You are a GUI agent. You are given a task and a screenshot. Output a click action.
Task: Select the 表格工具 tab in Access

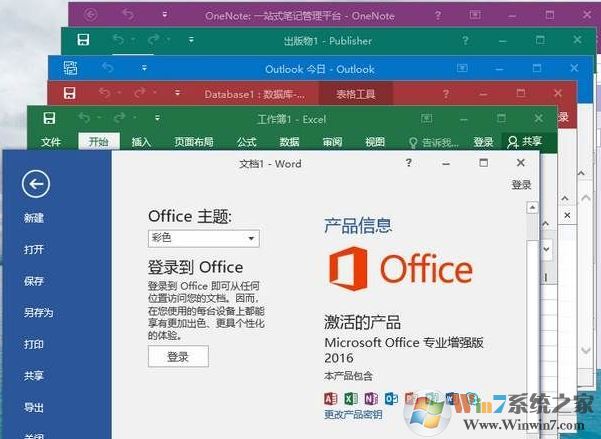pyautogui.click(x=355, y=94)
